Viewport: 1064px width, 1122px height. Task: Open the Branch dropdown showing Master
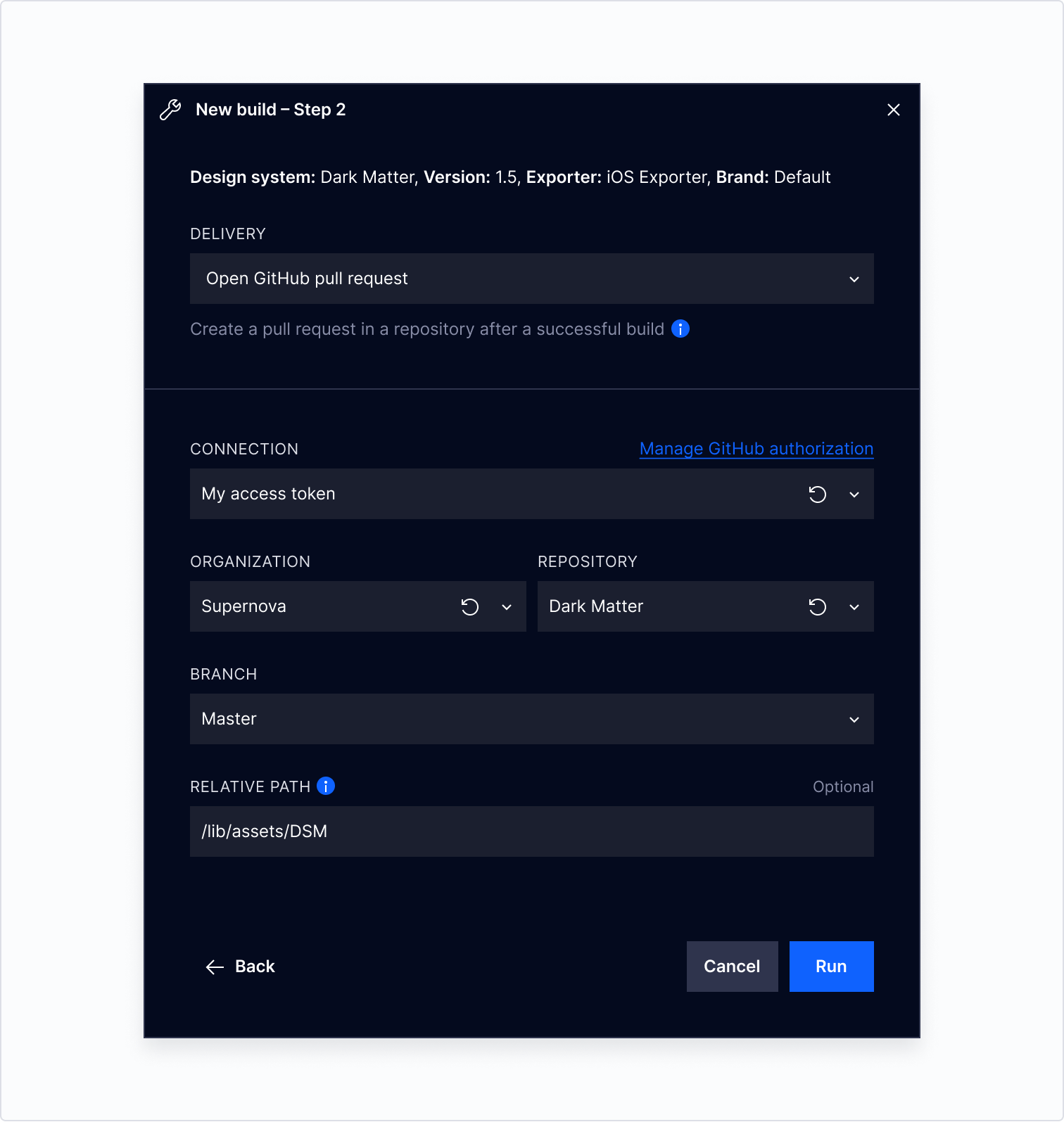coord(532,719)
